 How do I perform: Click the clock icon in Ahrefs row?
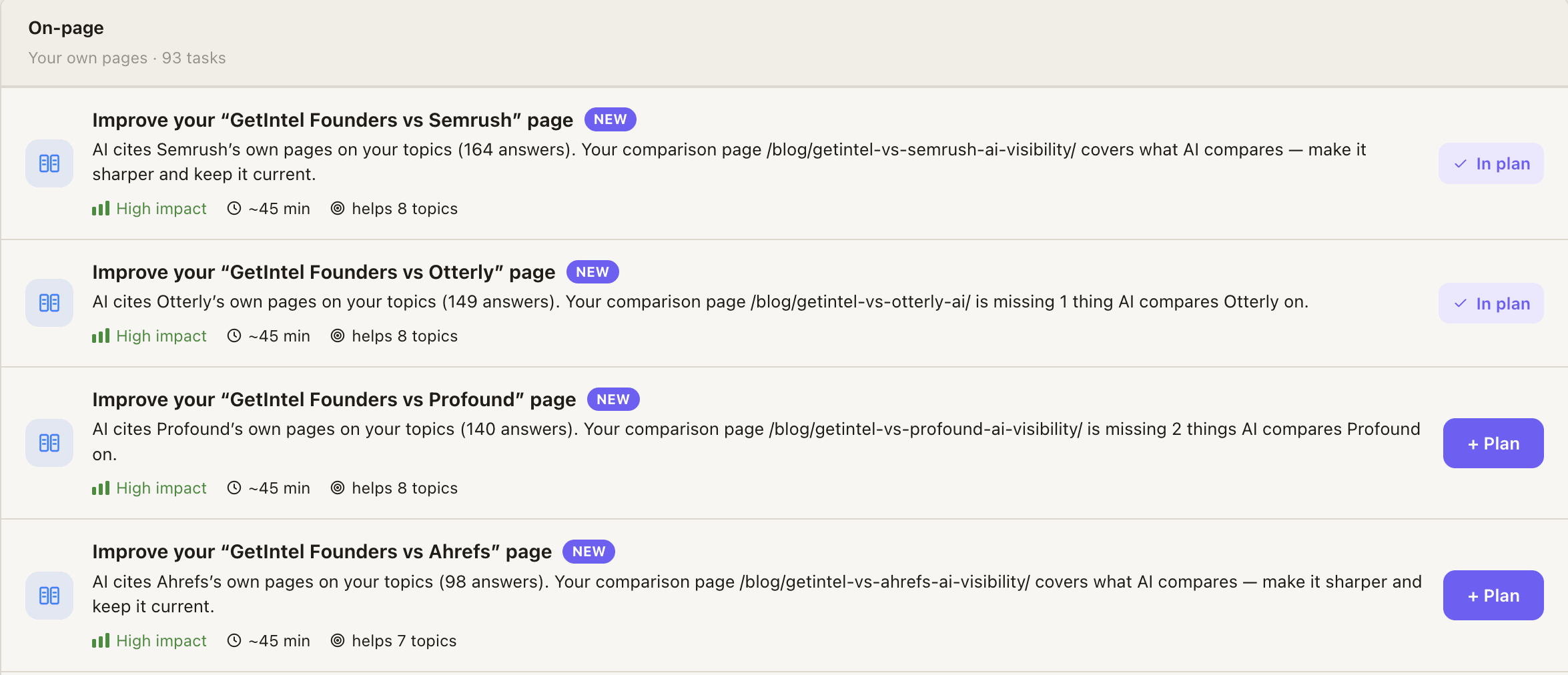234,640
